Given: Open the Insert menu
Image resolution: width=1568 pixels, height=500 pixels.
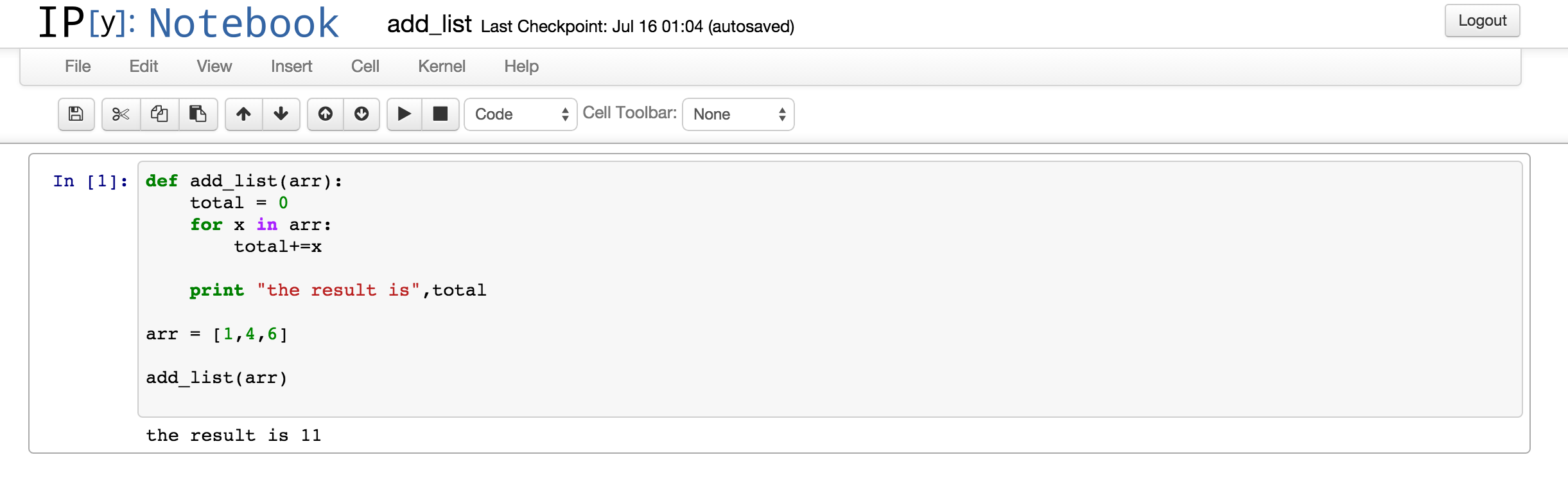Looking at the screenshot, I should tap(292, 66).
